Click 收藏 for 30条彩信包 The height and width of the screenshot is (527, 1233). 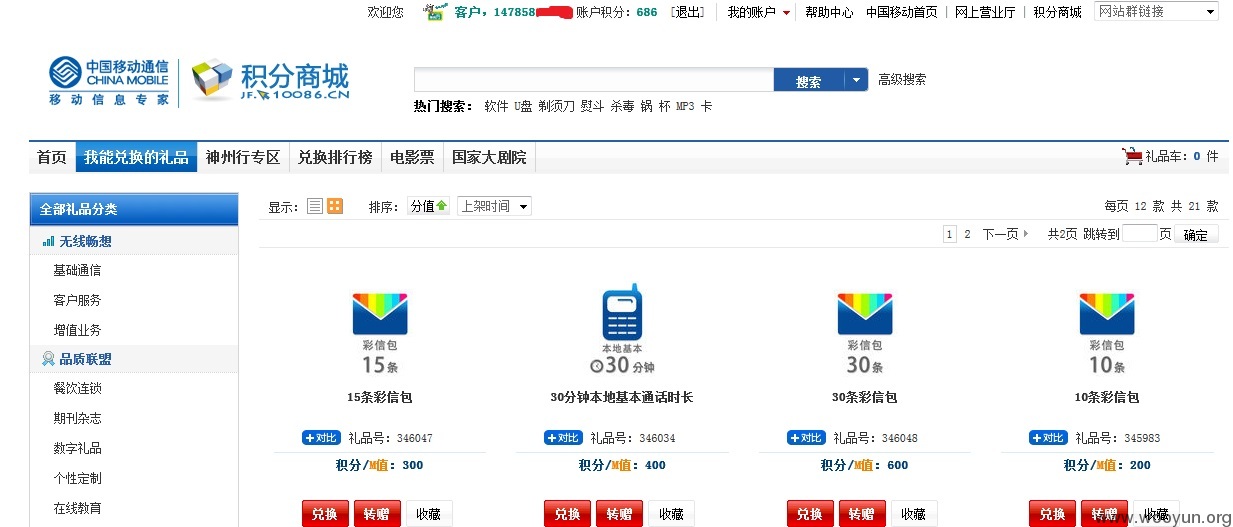coord(914,514)
